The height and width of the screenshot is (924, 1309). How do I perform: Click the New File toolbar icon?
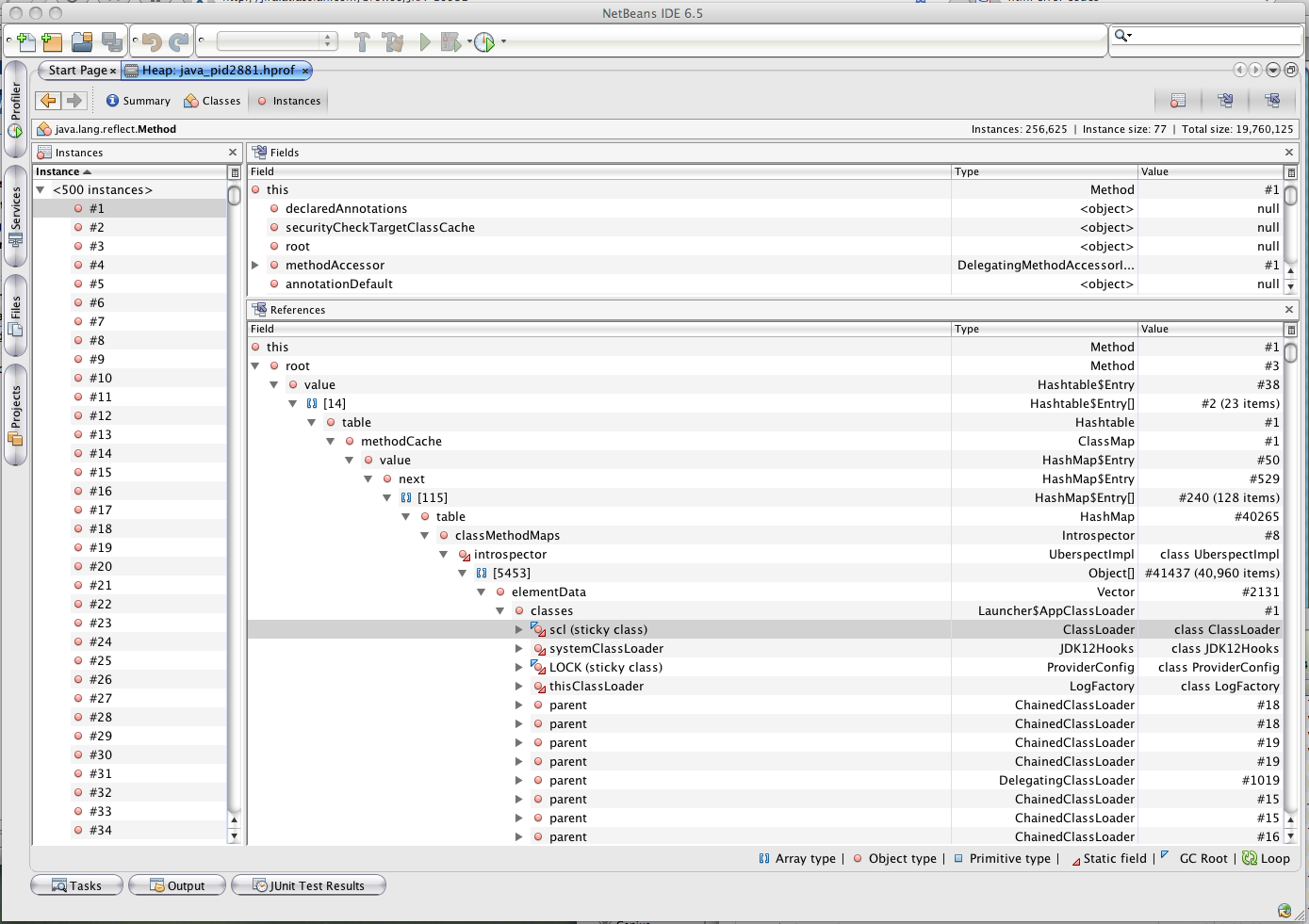[25, 41]
